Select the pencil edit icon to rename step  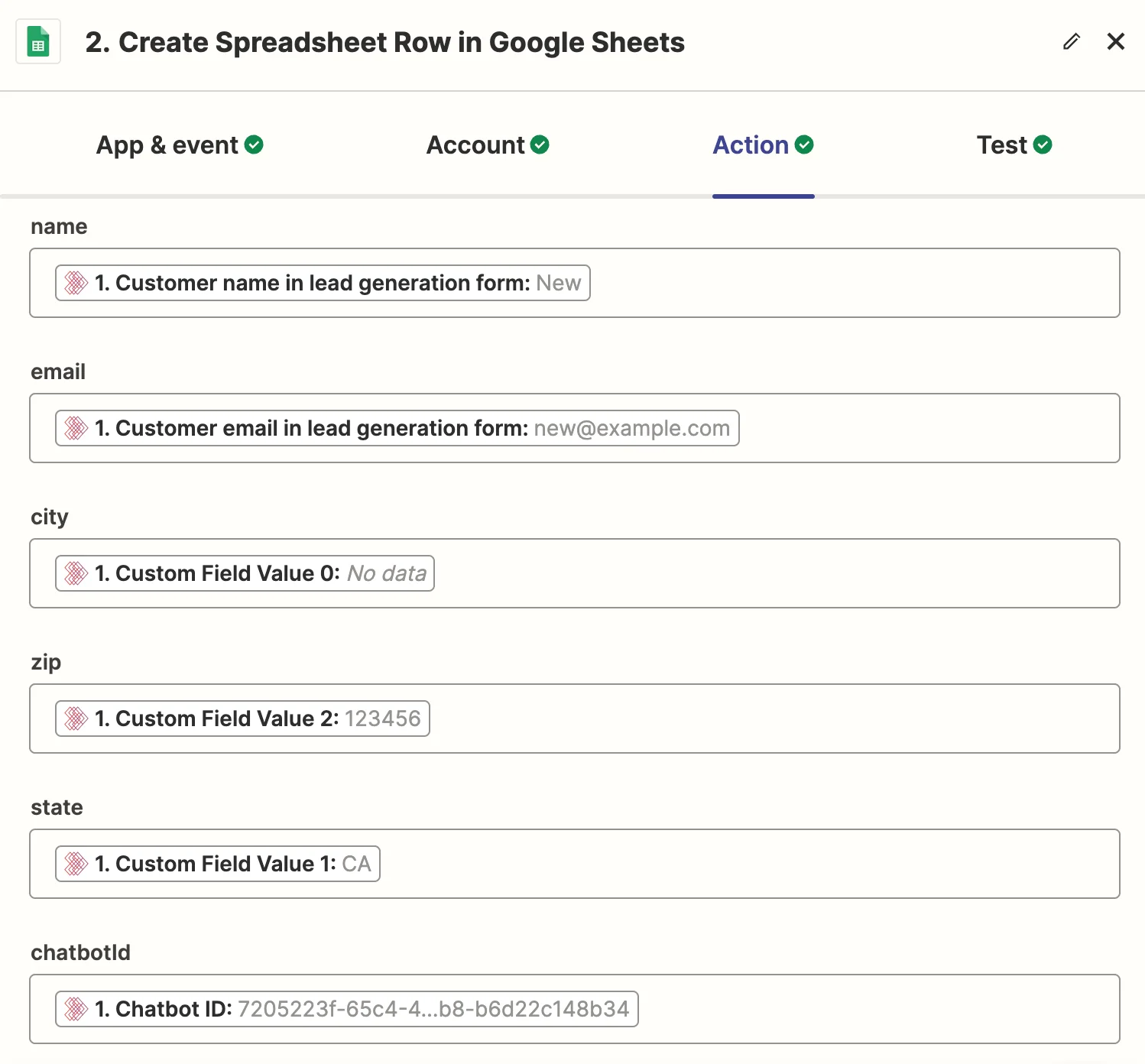pyautogui.click(x=1072, y=42)
